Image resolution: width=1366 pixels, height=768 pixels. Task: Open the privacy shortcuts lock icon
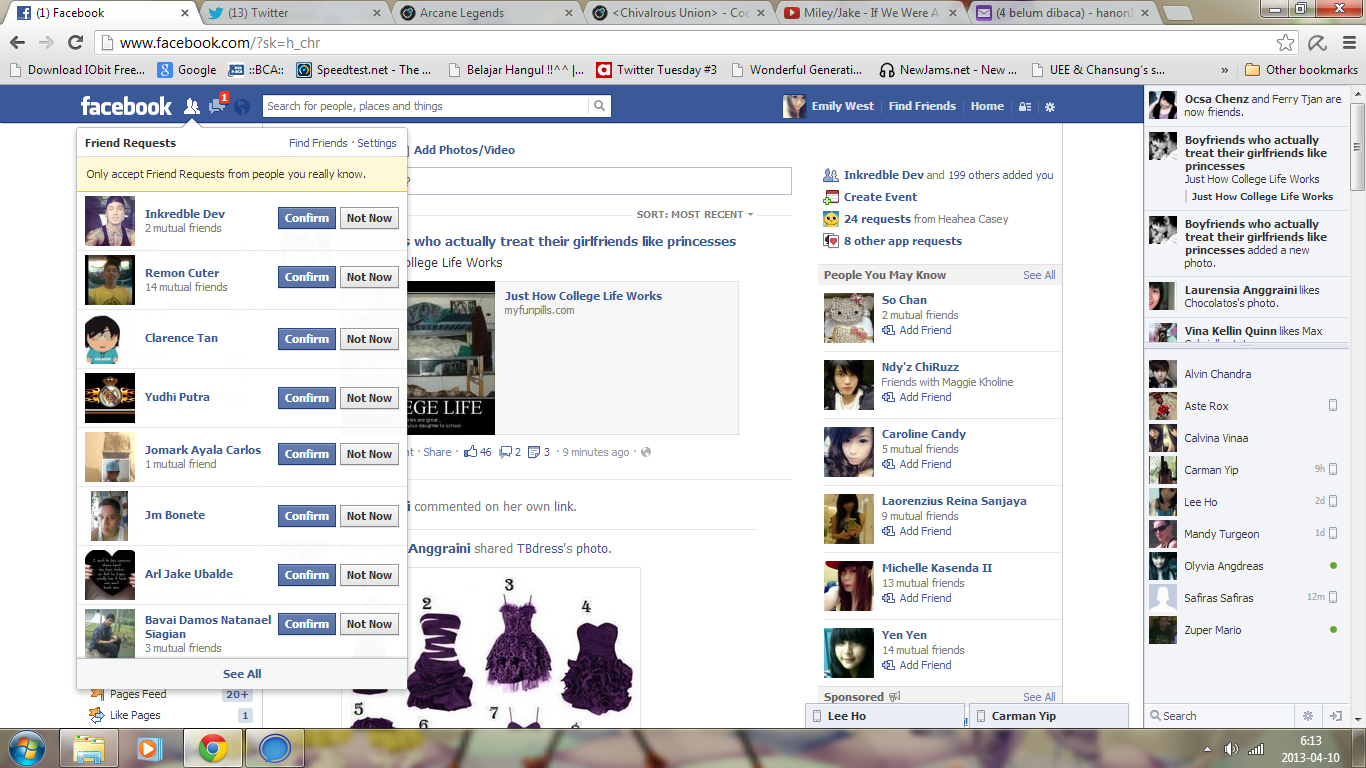coord(1025,107)
